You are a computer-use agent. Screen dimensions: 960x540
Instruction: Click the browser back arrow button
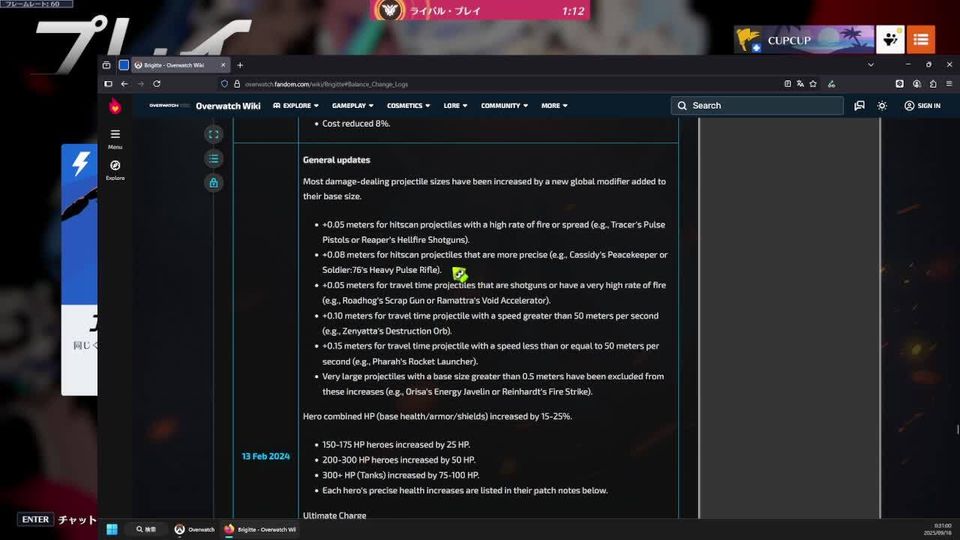(x=124, y=84)
